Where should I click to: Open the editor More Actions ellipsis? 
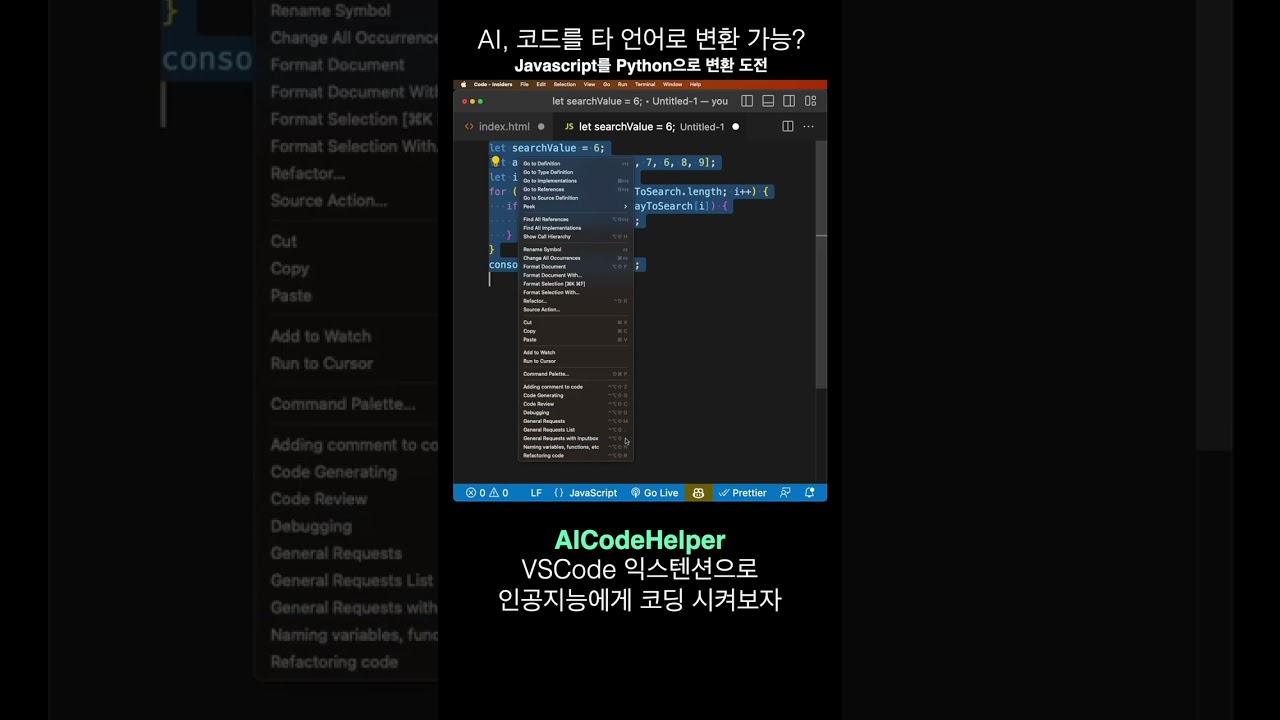coord(808,127)
